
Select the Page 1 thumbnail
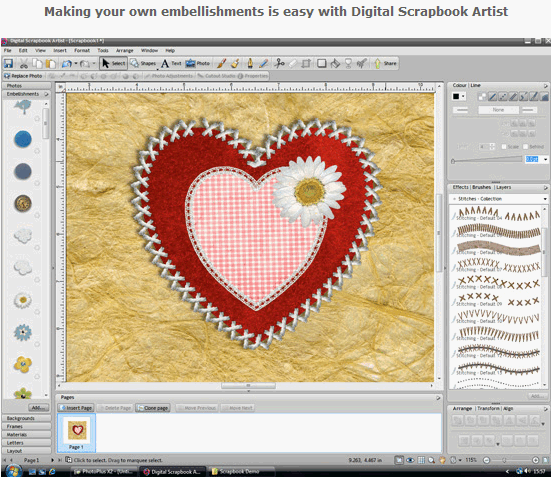click(x=76, y=433)
